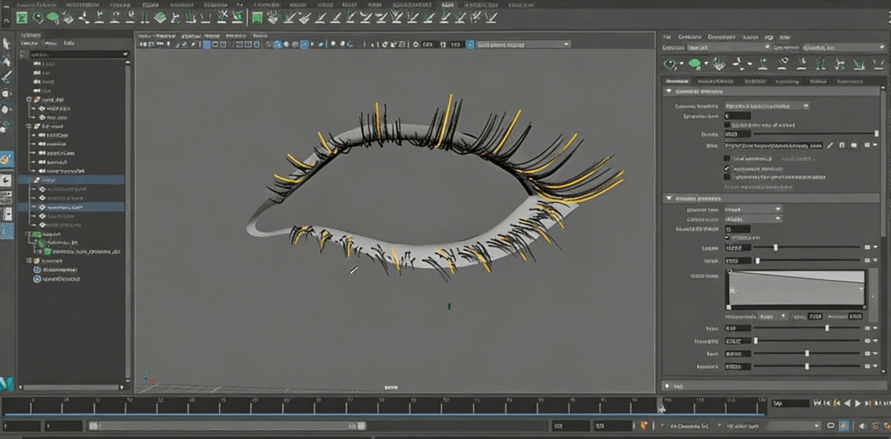The image size is (891, 439).
Task: Open the File menu in the XGen panel
Action: pyautogui.click(x=667, y=37)
